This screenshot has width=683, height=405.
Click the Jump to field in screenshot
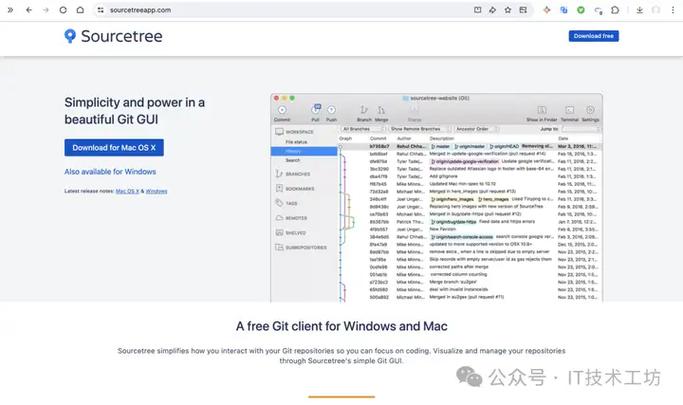[581, 129]
